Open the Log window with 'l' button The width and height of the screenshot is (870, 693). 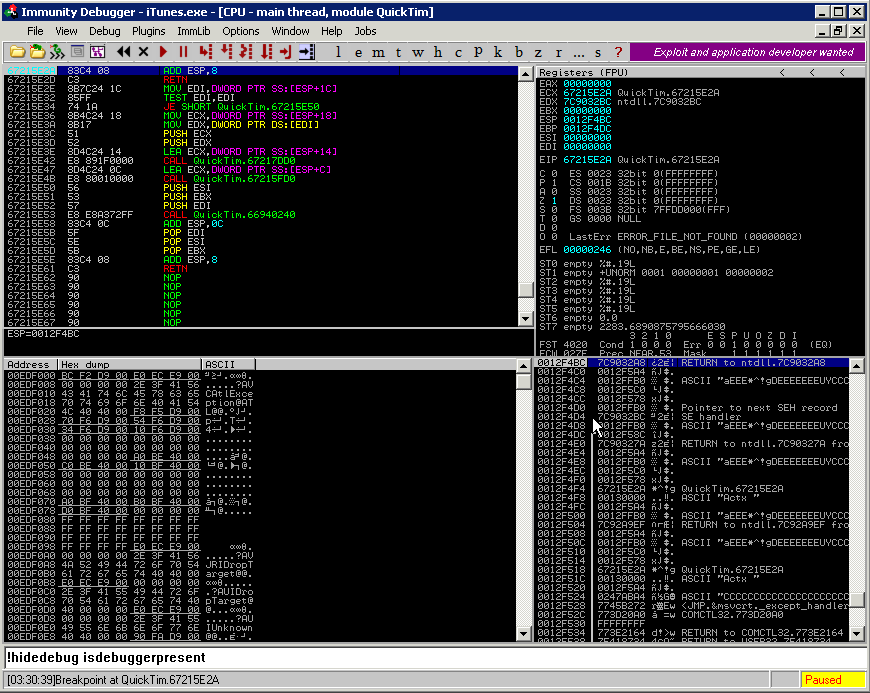[x=338, y=51]
